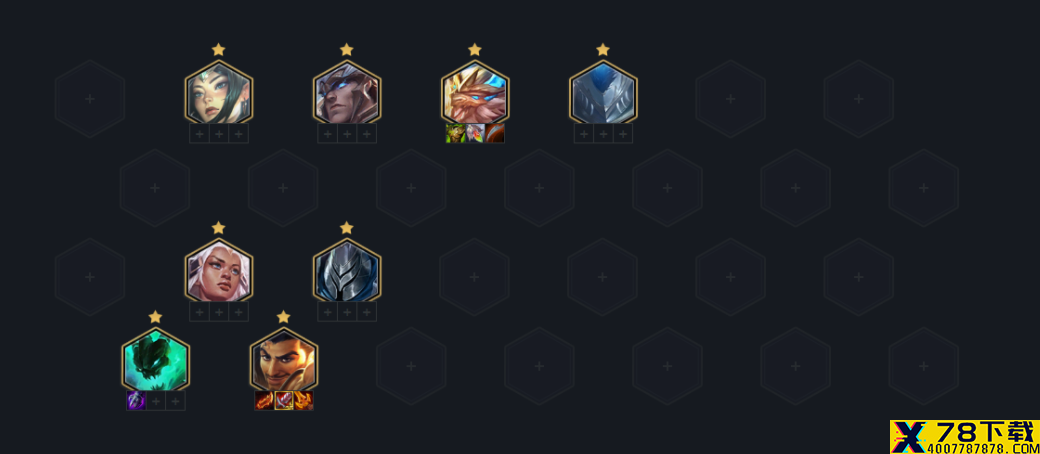The width and height of the screenshot is (1040, 454).
Task: Click the empty bottom-right hexagon board slot
Action: point(923,366)
